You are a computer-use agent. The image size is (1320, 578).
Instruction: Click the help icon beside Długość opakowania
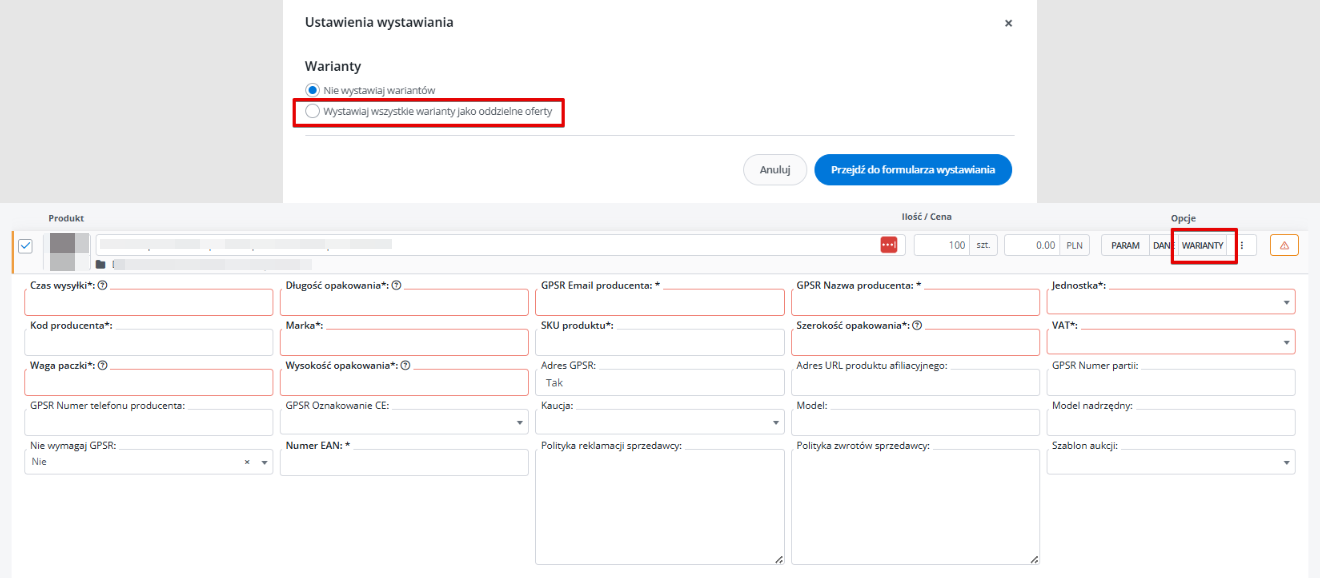(x=397, y=285)
